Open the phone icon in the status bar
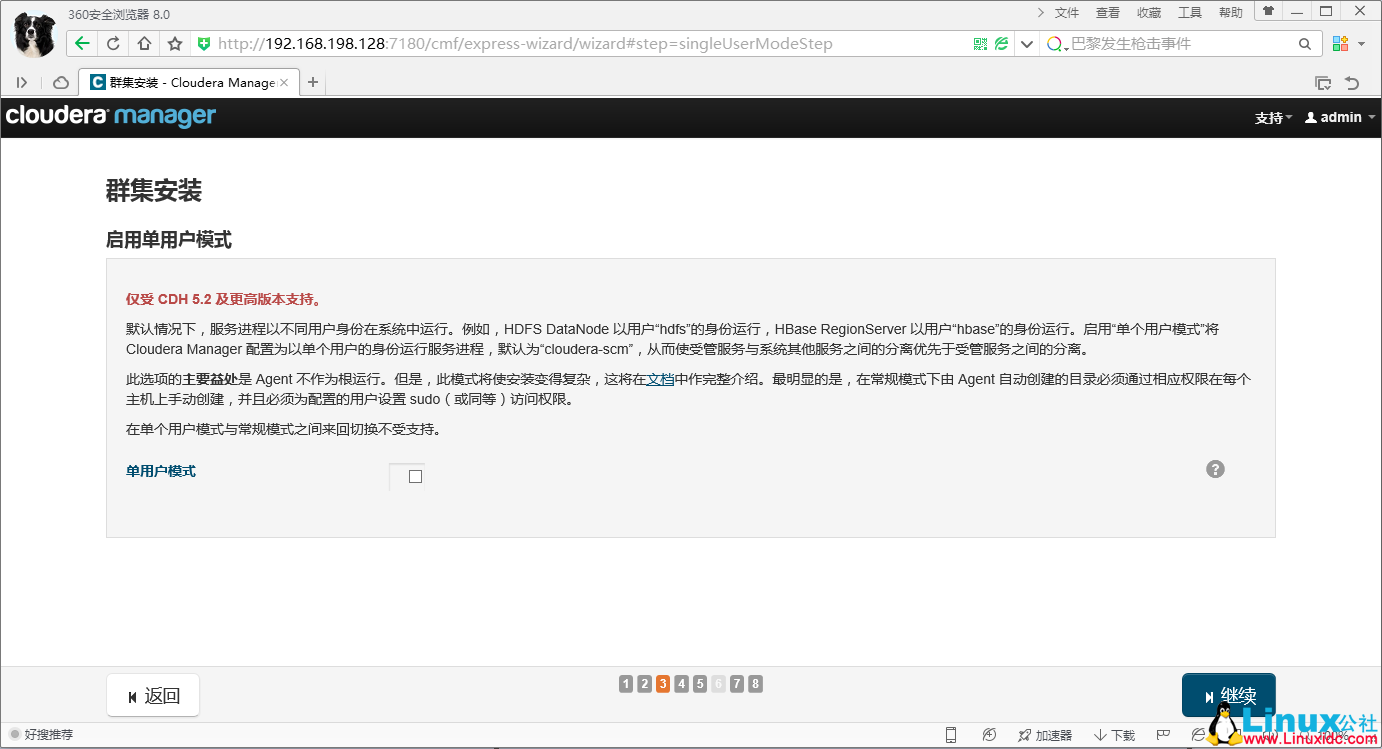 [951, 734]
